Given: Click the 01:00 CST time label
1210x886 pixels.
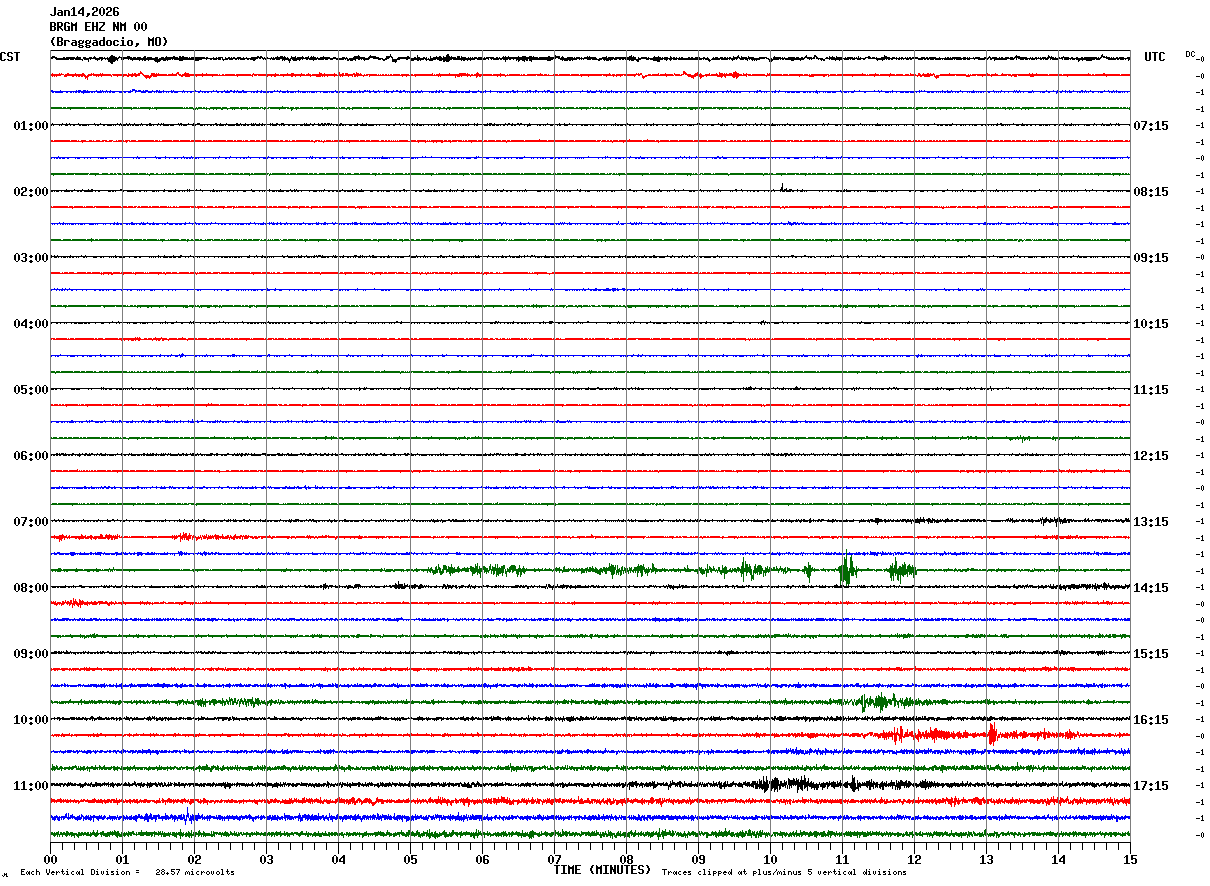Looking at the screenshot, I should (x=31, y=126).
